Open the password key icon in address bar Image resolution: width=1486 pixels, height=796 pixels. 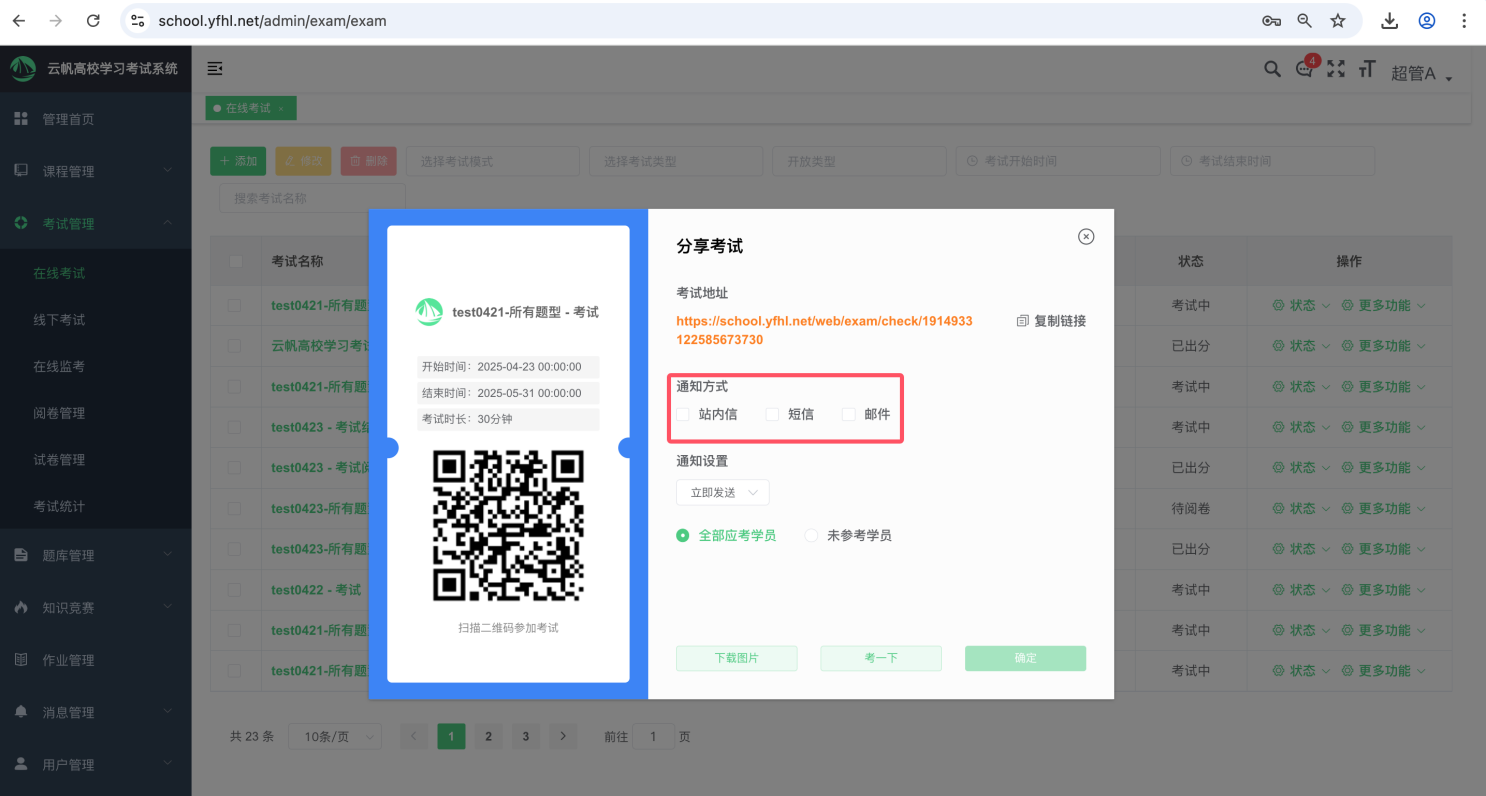pyautogui.click(x=1271, y=21)
